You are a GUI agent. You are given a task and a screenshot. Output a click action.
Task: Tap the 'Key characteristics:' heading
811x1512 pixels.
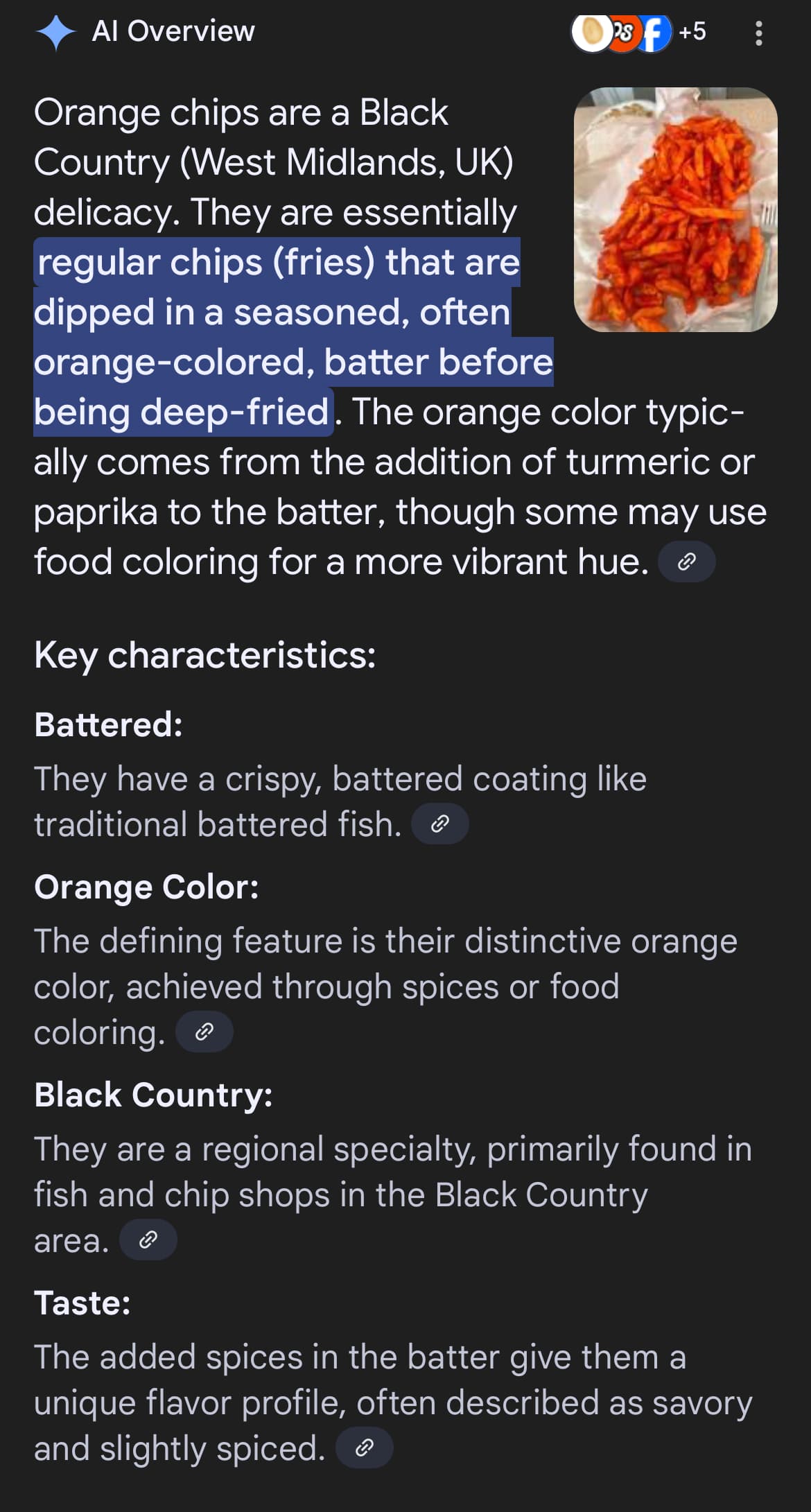205,655
